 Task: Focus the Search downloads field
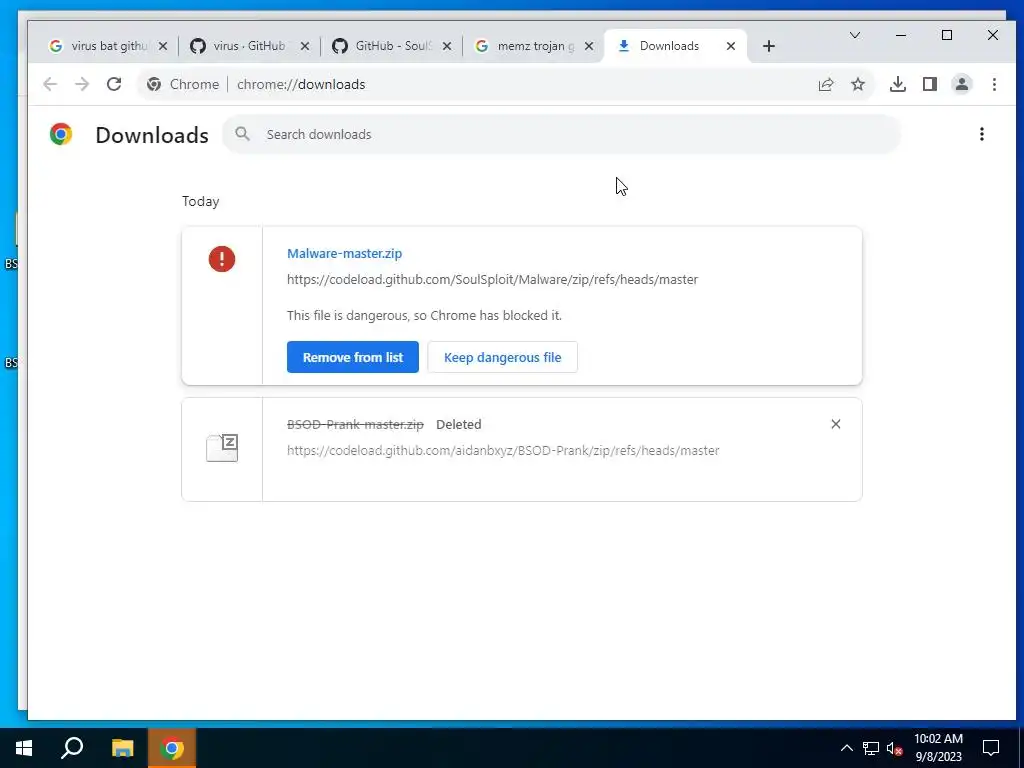[x=562, y=134]
